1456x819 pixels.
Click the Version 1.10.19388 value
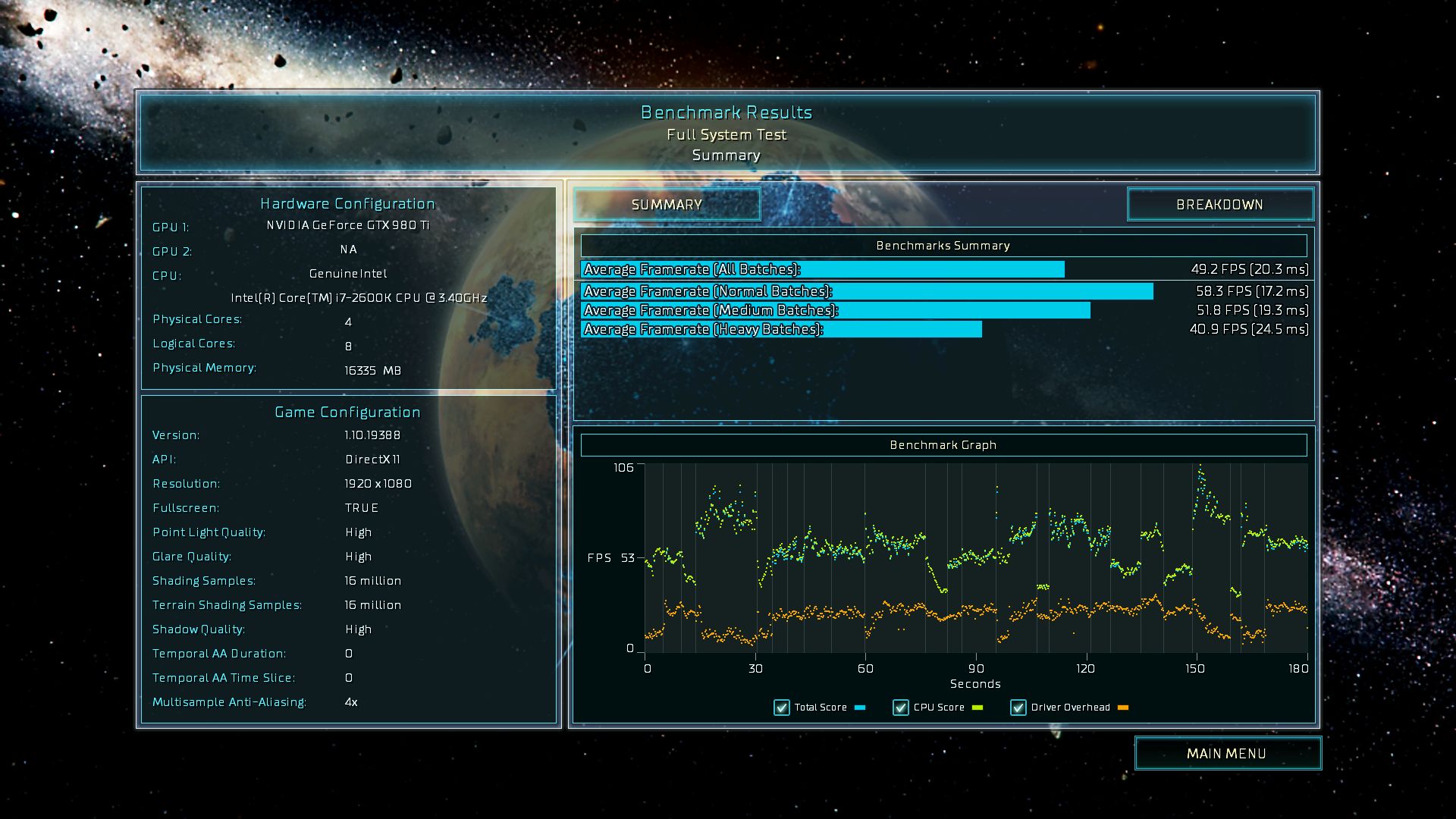pos(372,435)
